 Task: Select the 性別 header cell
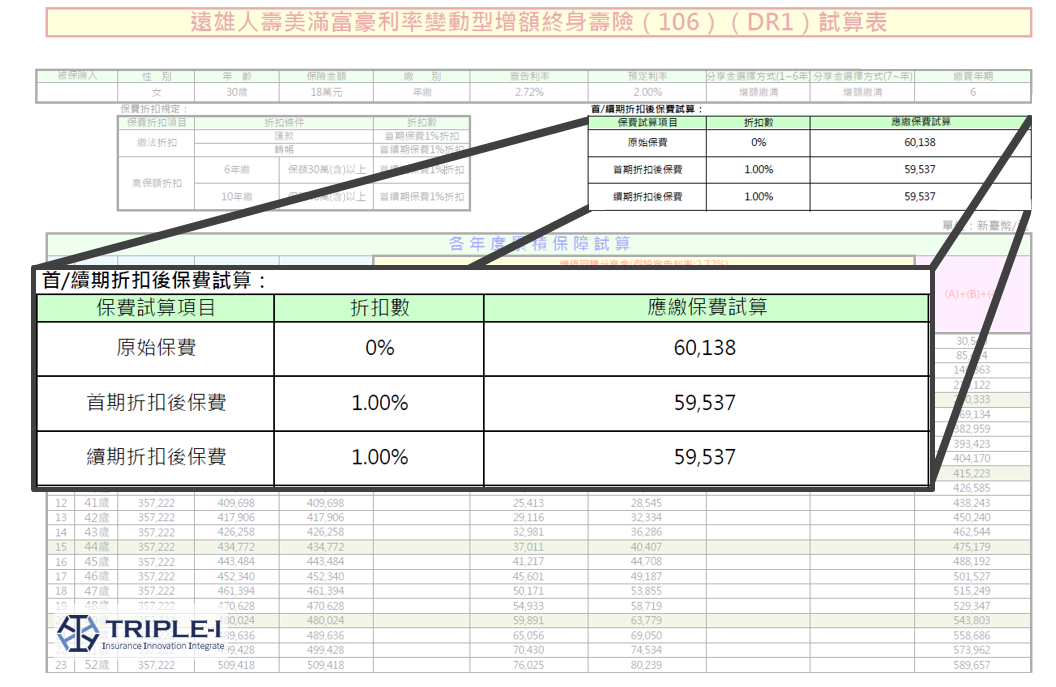pyautogui.click(x=156, y=76)
